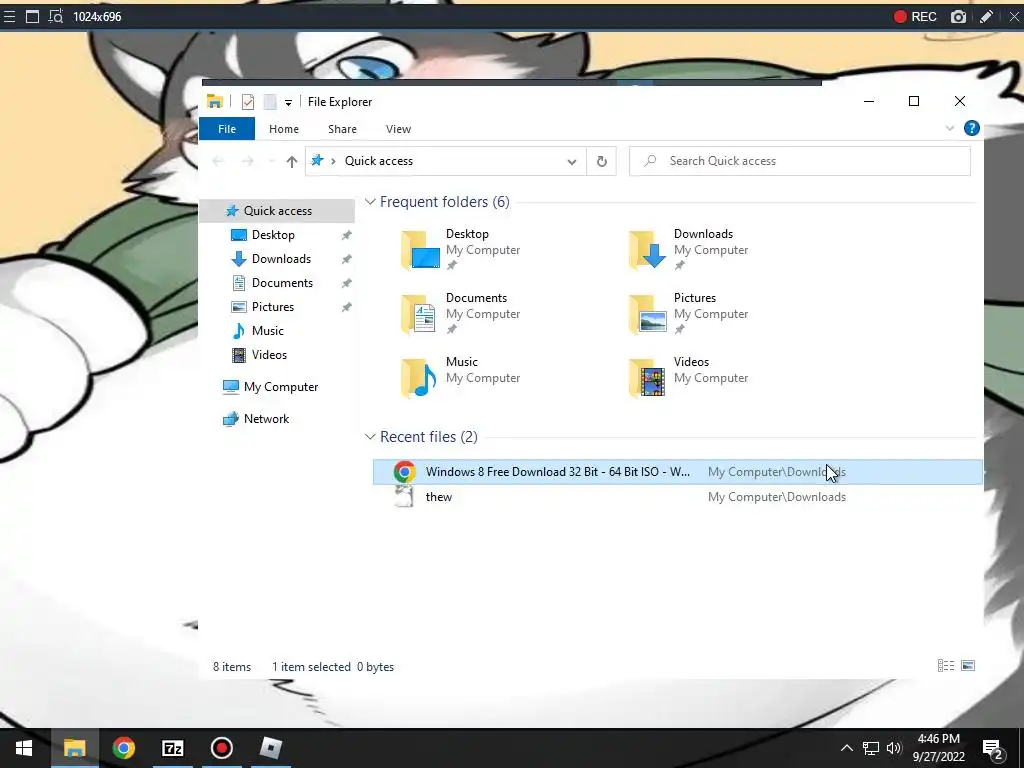Switch to Details view layout icon
The image size is (1024, 768).
tap(946, 665)
